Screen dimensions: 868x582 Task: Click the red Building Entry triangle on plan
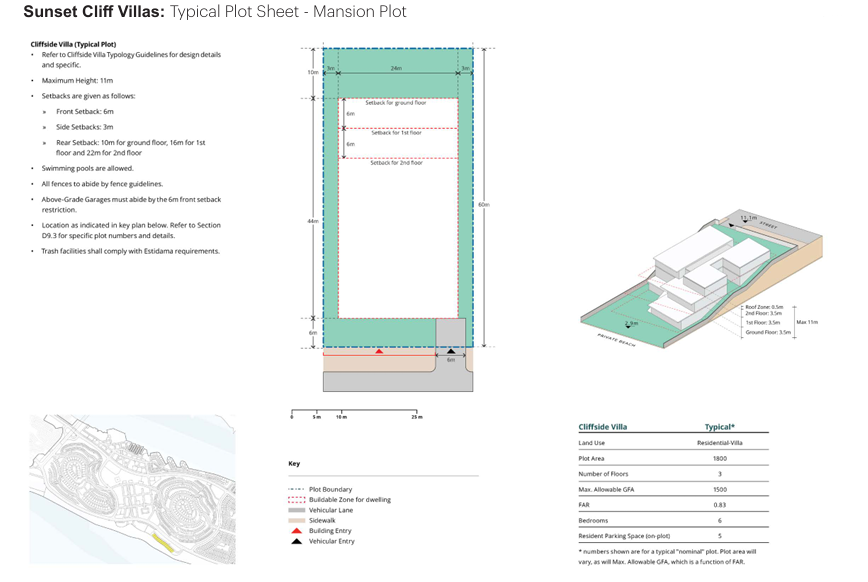click(378, 352)
